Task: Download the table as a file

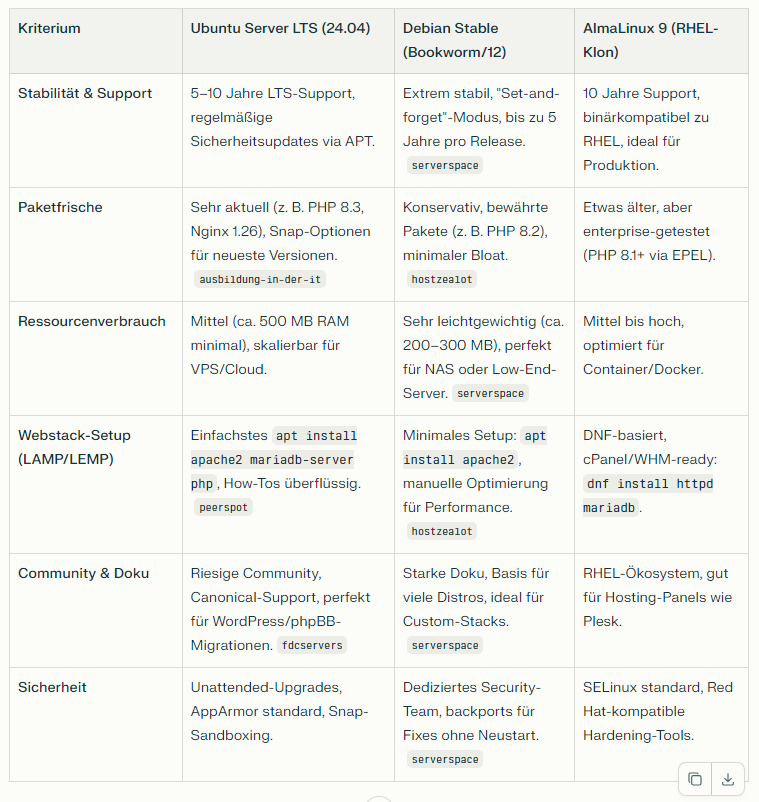Action: [x=728, y=779]
